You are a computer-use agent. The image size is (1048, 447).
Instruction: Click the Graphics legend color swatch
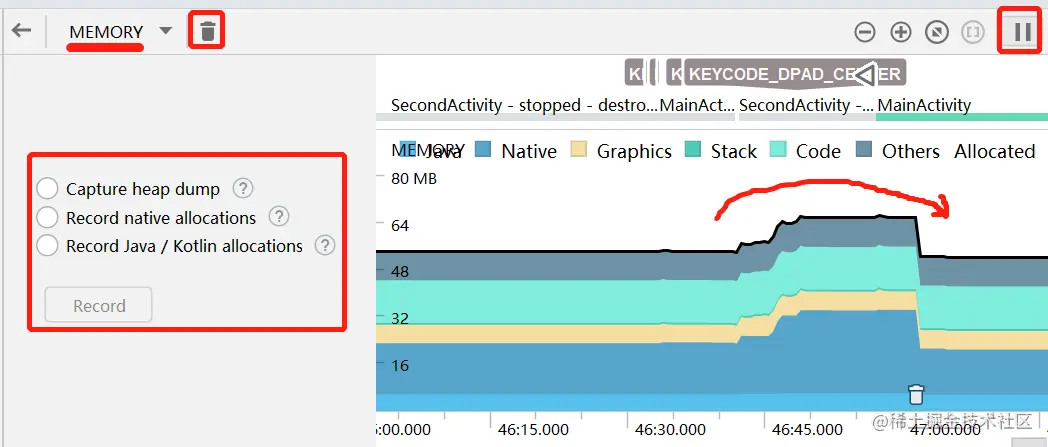click(579, 151)
